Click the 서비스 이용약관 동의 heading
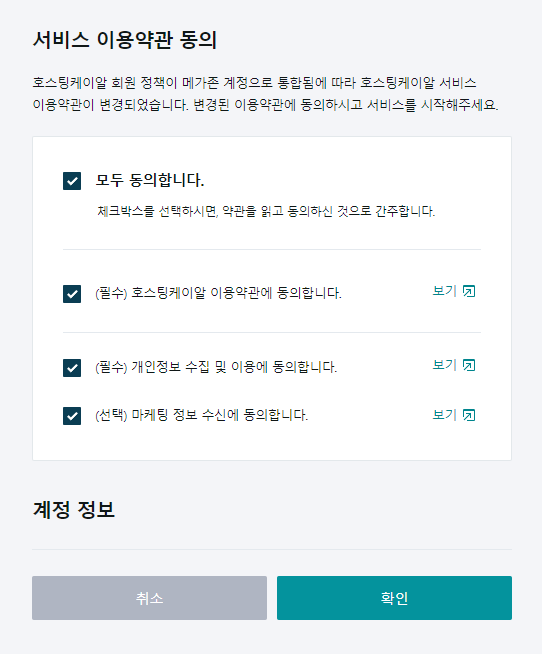The image size is (542, 654). (125, 40)
